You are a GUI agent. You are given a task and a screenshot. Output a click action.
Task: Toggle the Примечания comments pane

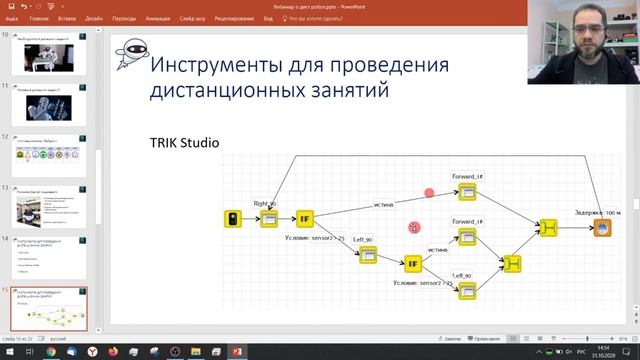point(484,339)
